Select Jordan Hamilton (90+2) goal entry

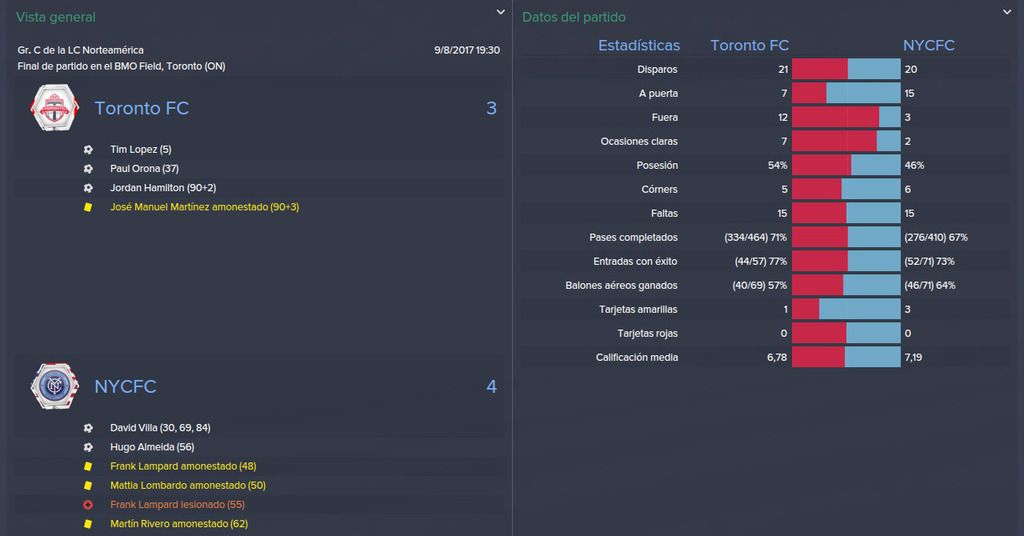[x=163, y=187]
